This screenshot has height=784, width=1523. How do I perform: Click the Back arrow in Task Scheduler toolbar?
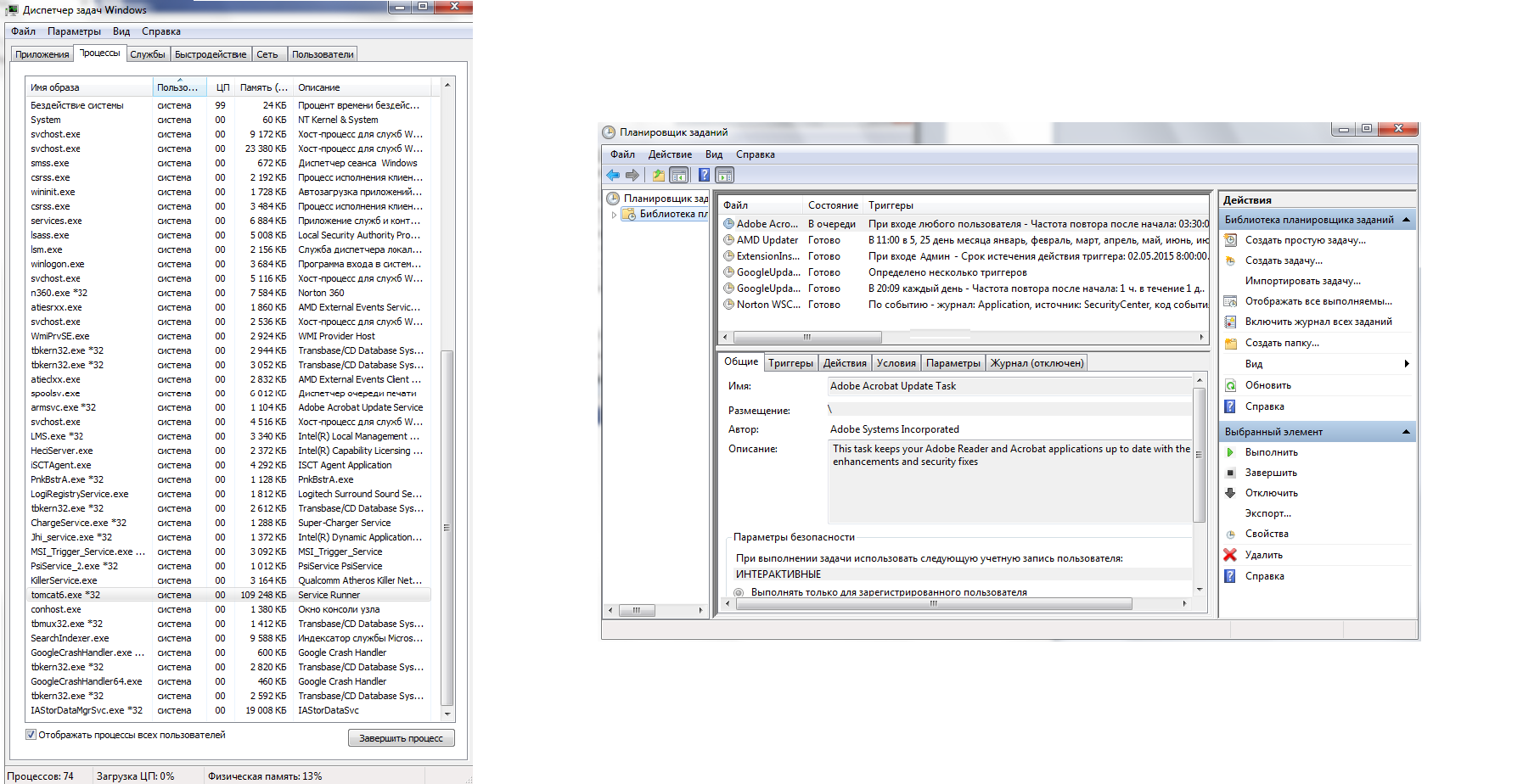613,175
